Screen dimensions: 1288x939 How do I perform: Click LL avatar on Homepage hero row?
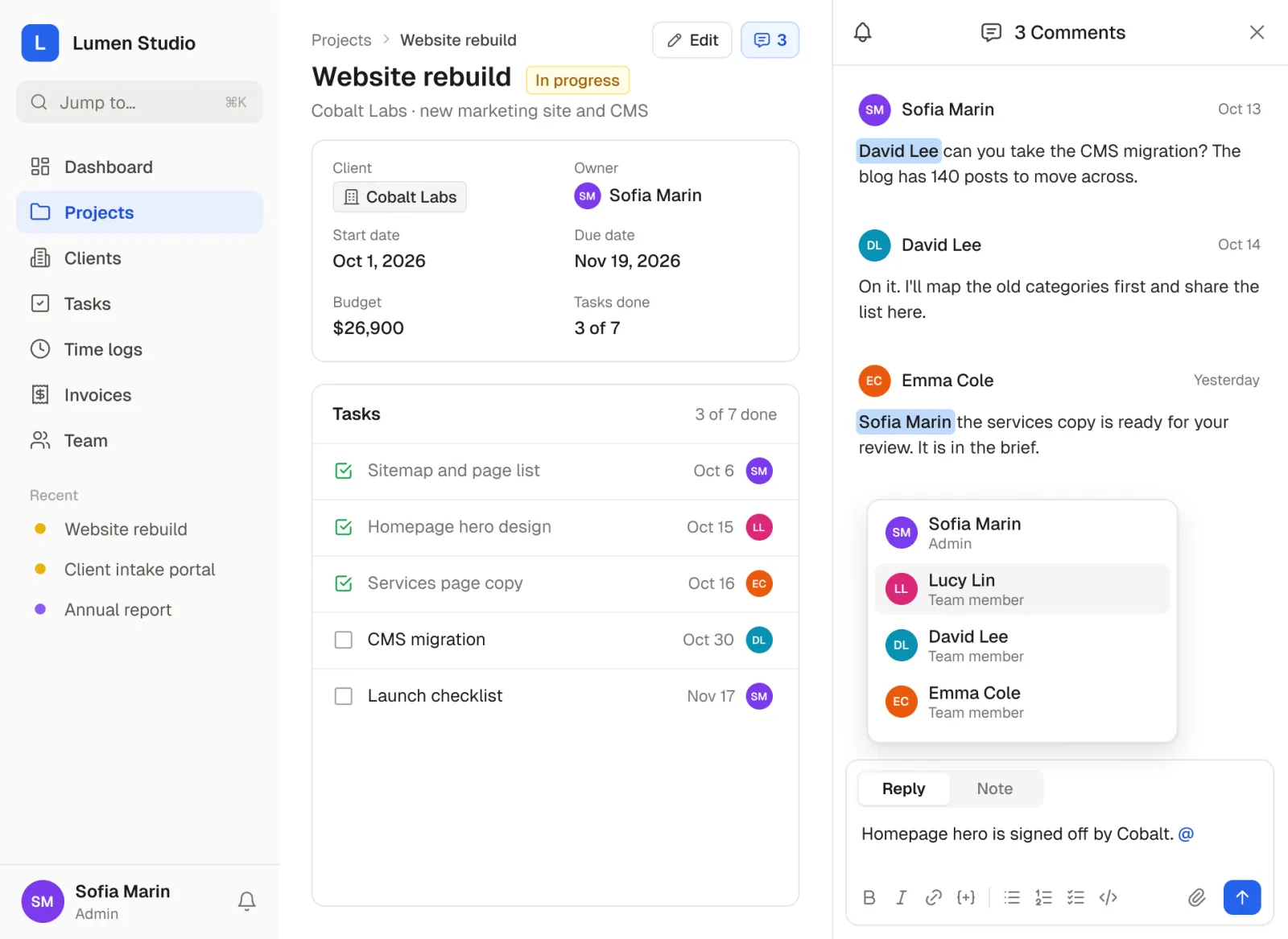[759, 527]
